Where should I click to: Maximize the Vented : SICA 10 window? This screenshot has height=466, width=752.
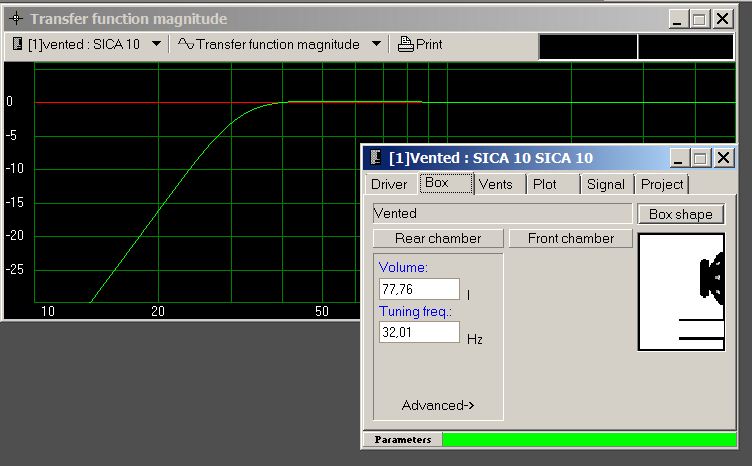click(700, 157)
